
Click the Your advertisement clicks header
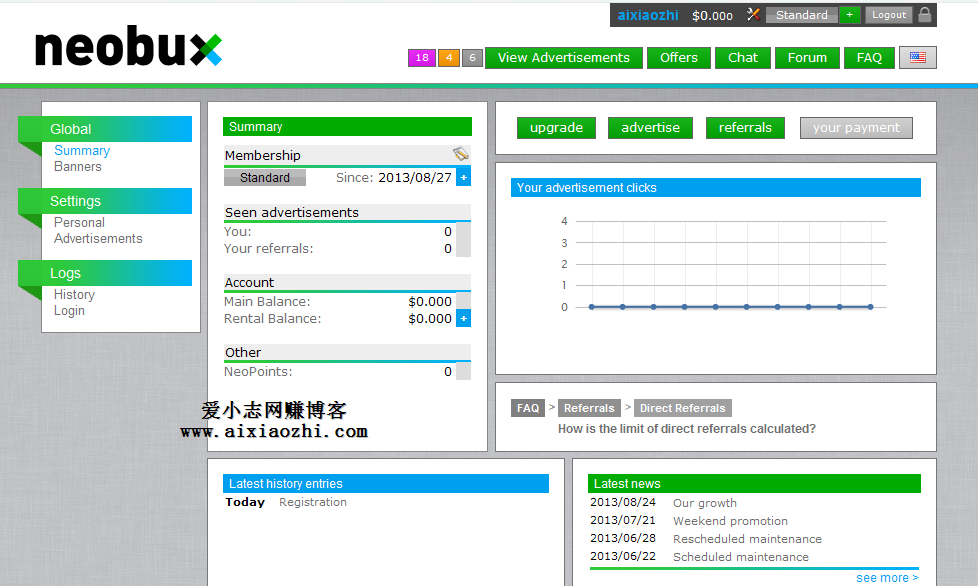(x=715, y=188)
